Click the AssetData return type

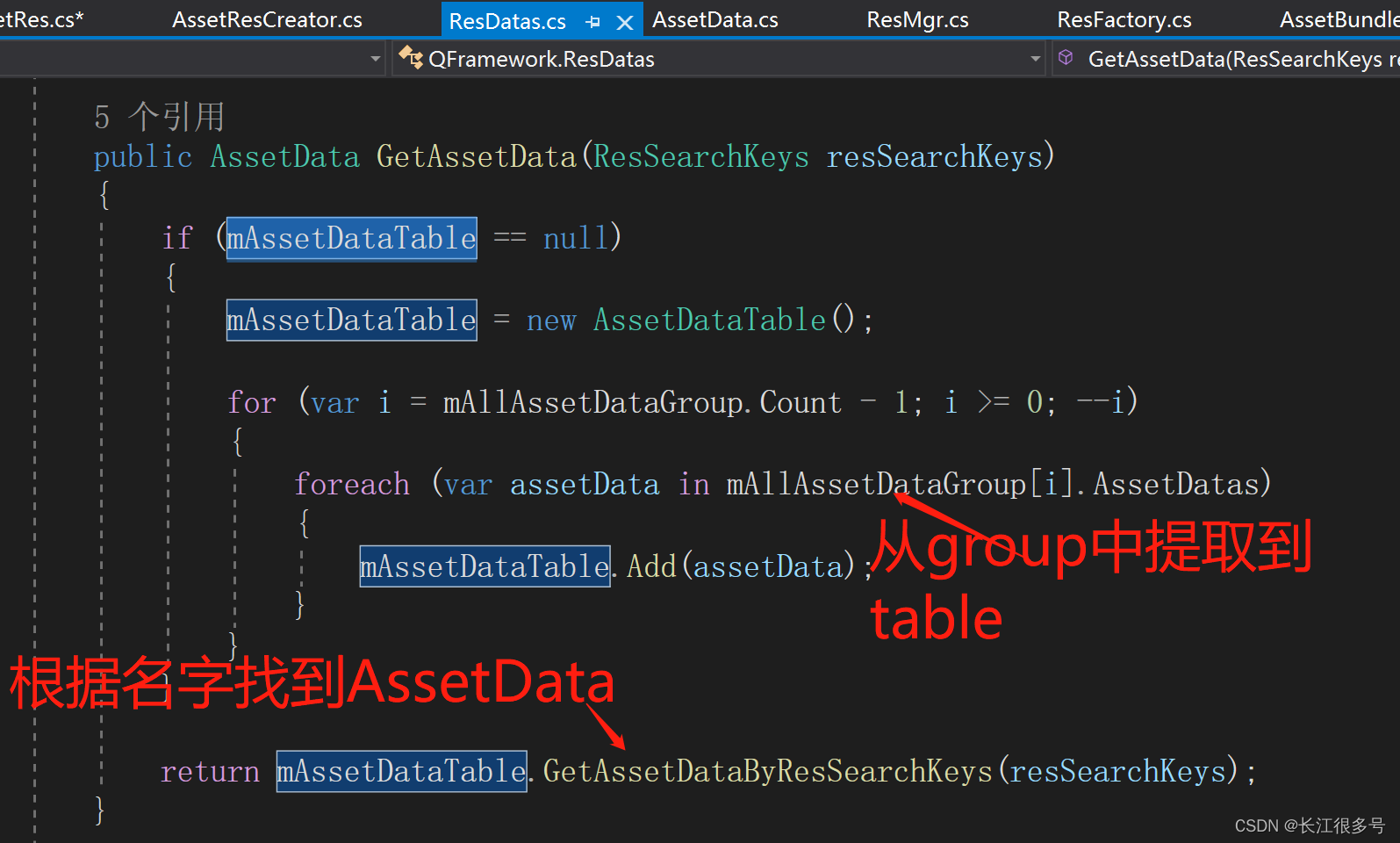(284, 156)
